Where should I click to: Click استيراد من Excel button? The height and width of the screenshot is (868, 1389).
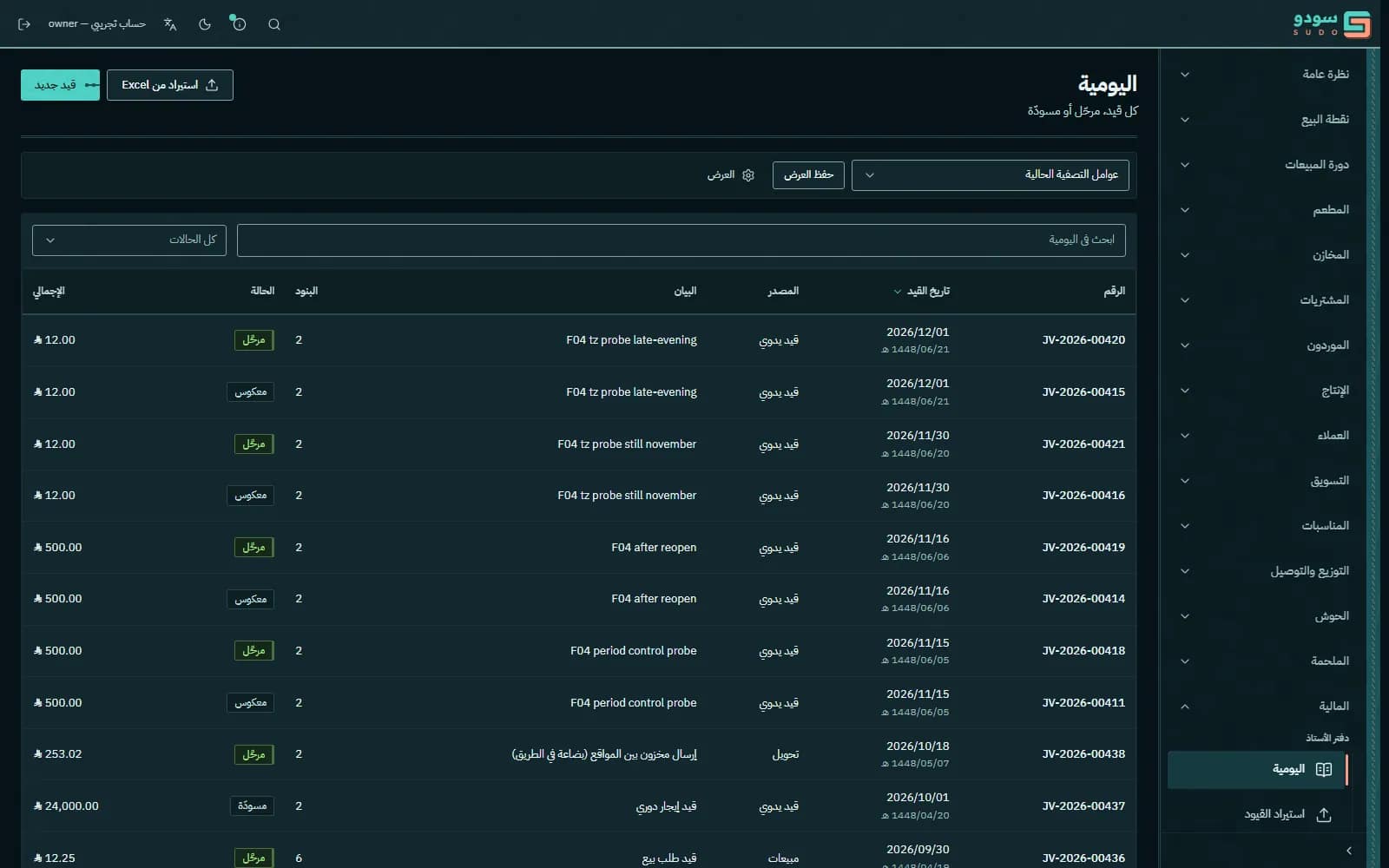pos(170,85)
